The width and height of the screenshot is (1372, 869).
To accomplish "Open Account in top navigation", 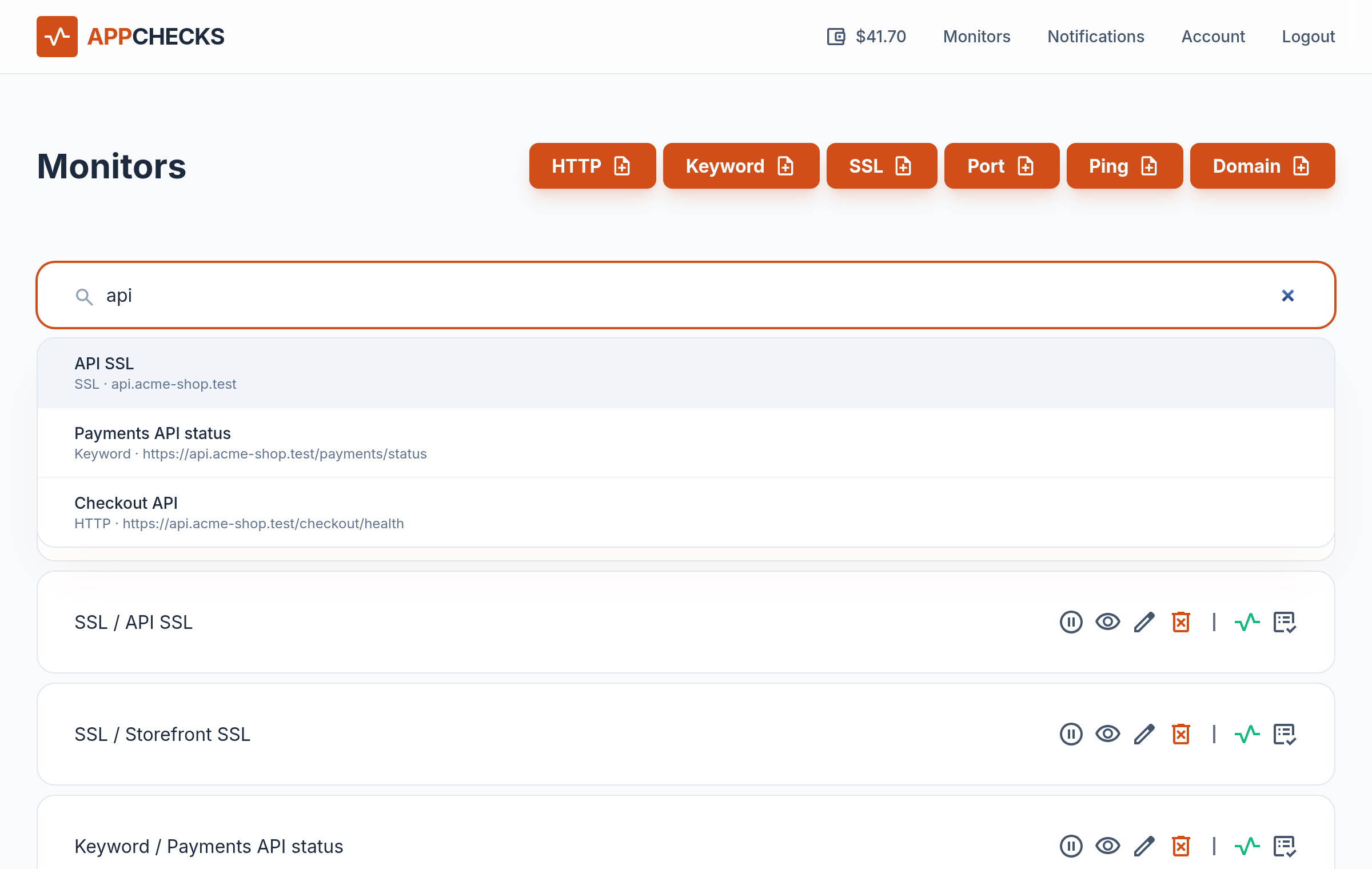I will pyautogui.click(x=1213, y=37).
